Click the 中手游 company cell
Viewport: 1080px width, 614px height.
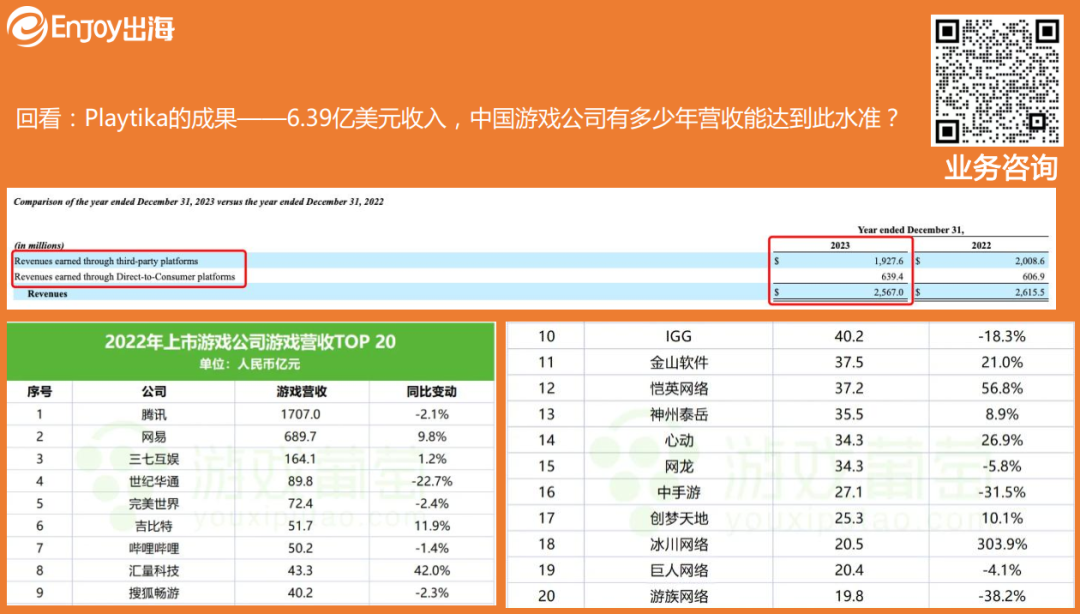(678, 493)
